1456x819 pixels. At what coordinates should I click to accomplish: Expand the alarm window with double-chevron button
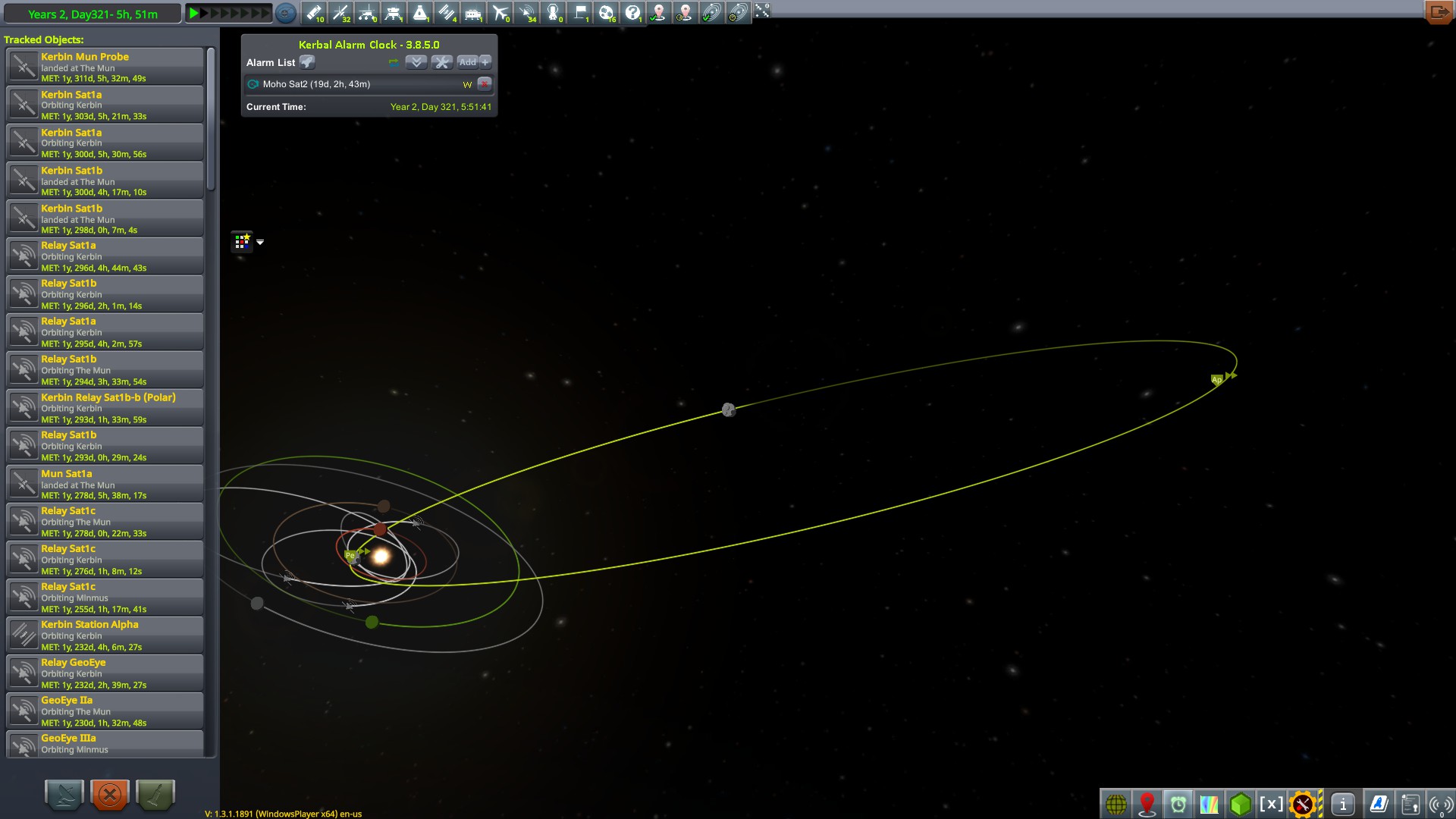coord(416,62)
